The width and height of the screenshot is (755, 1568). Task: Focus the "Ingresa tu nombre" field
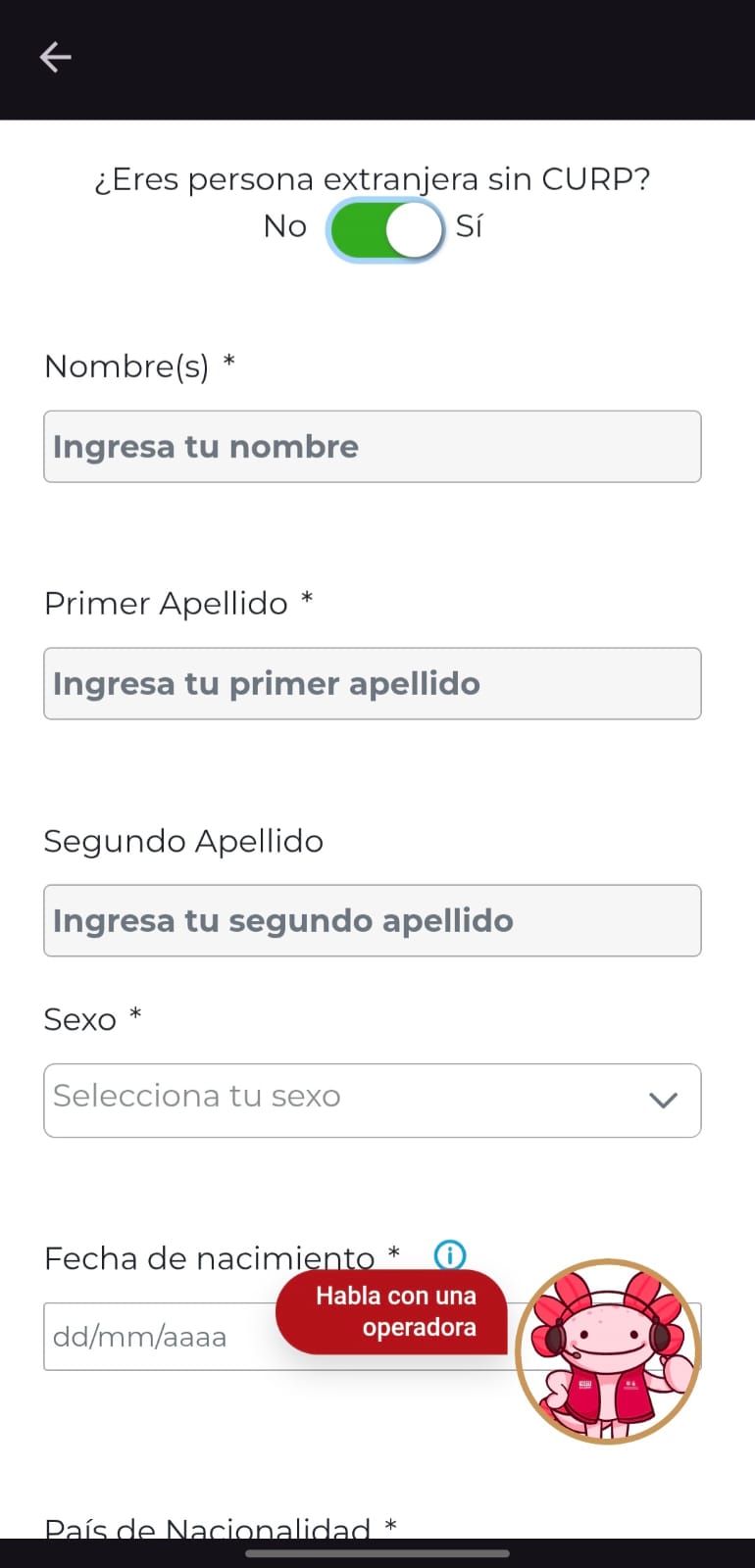pyautogui.click(x=373, y=447)
